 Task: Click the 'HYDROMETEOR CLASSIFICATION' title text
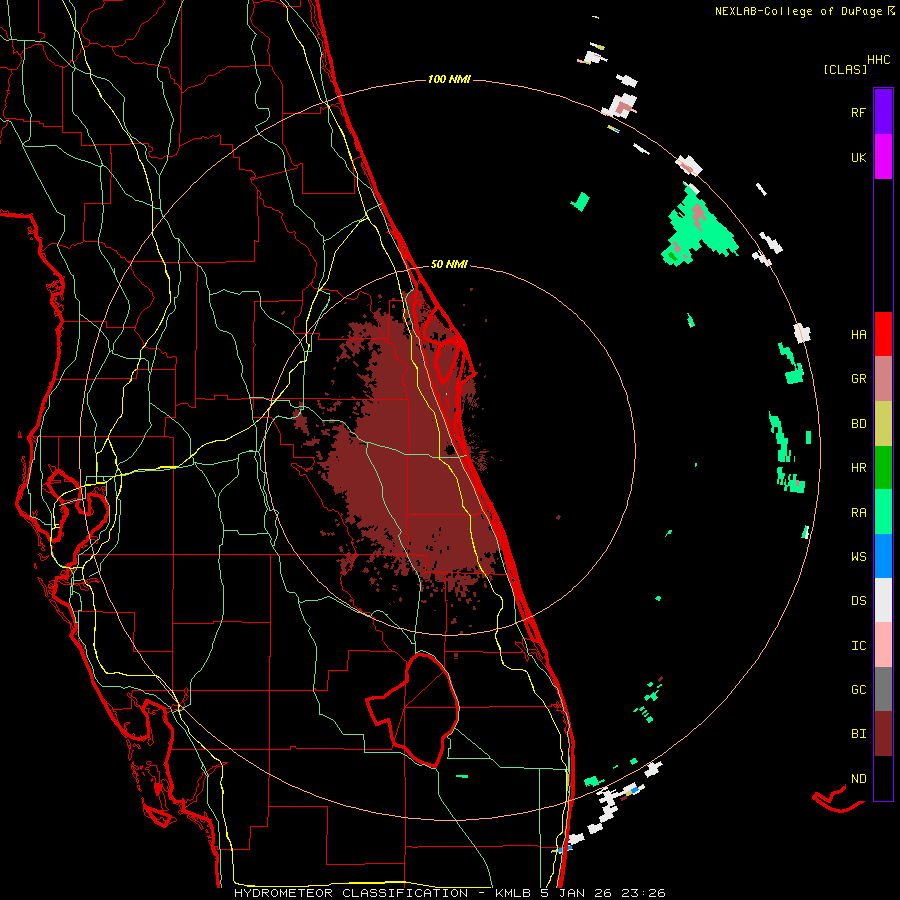351,893
